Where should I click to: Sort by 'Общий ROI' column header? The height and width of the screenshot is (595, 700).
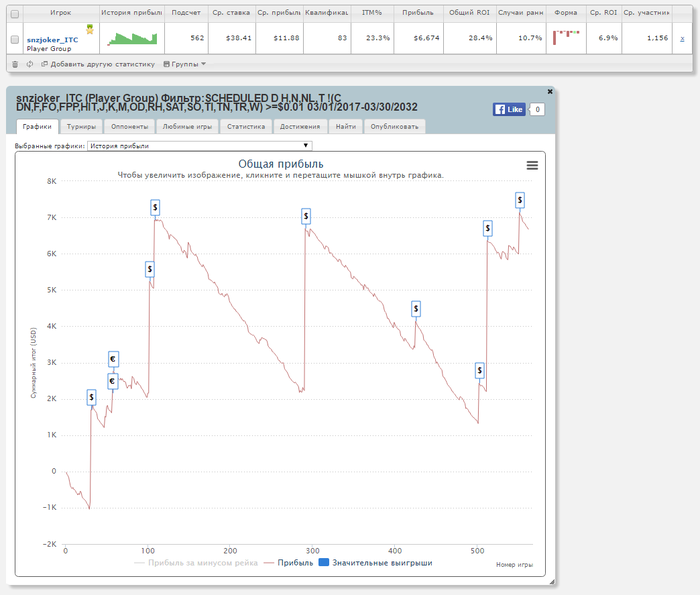point(469,13)
